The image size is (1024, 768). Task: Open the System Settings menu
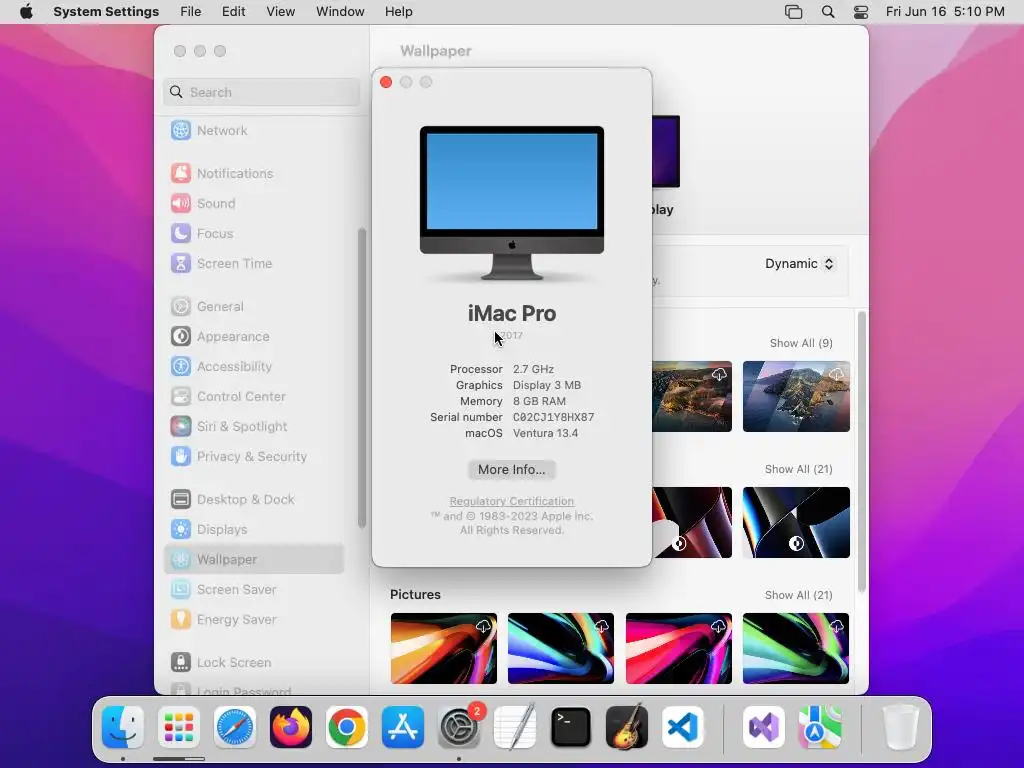(106, 12)
